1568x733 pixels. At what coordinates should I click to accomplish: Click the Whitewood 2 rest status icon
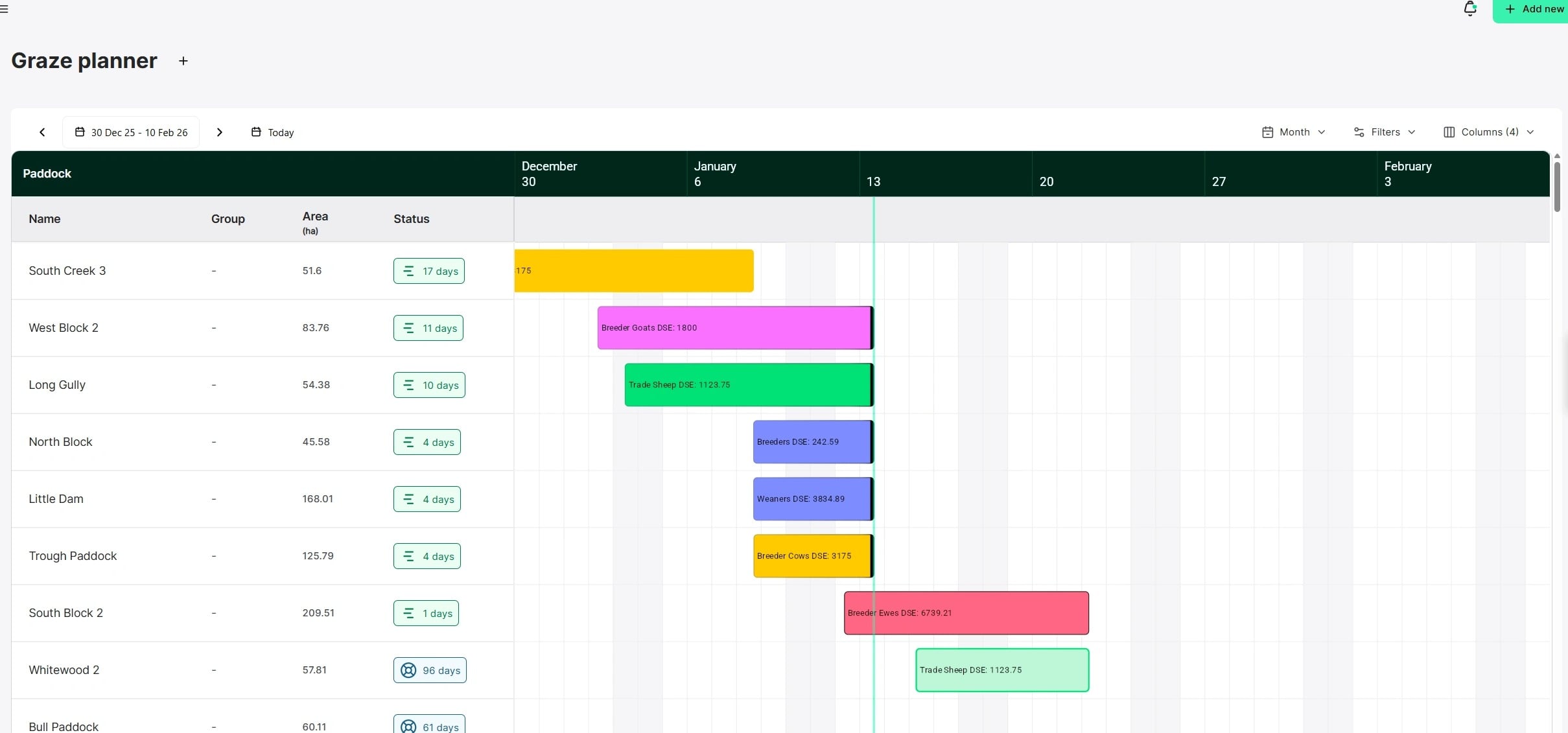point(408,670)
